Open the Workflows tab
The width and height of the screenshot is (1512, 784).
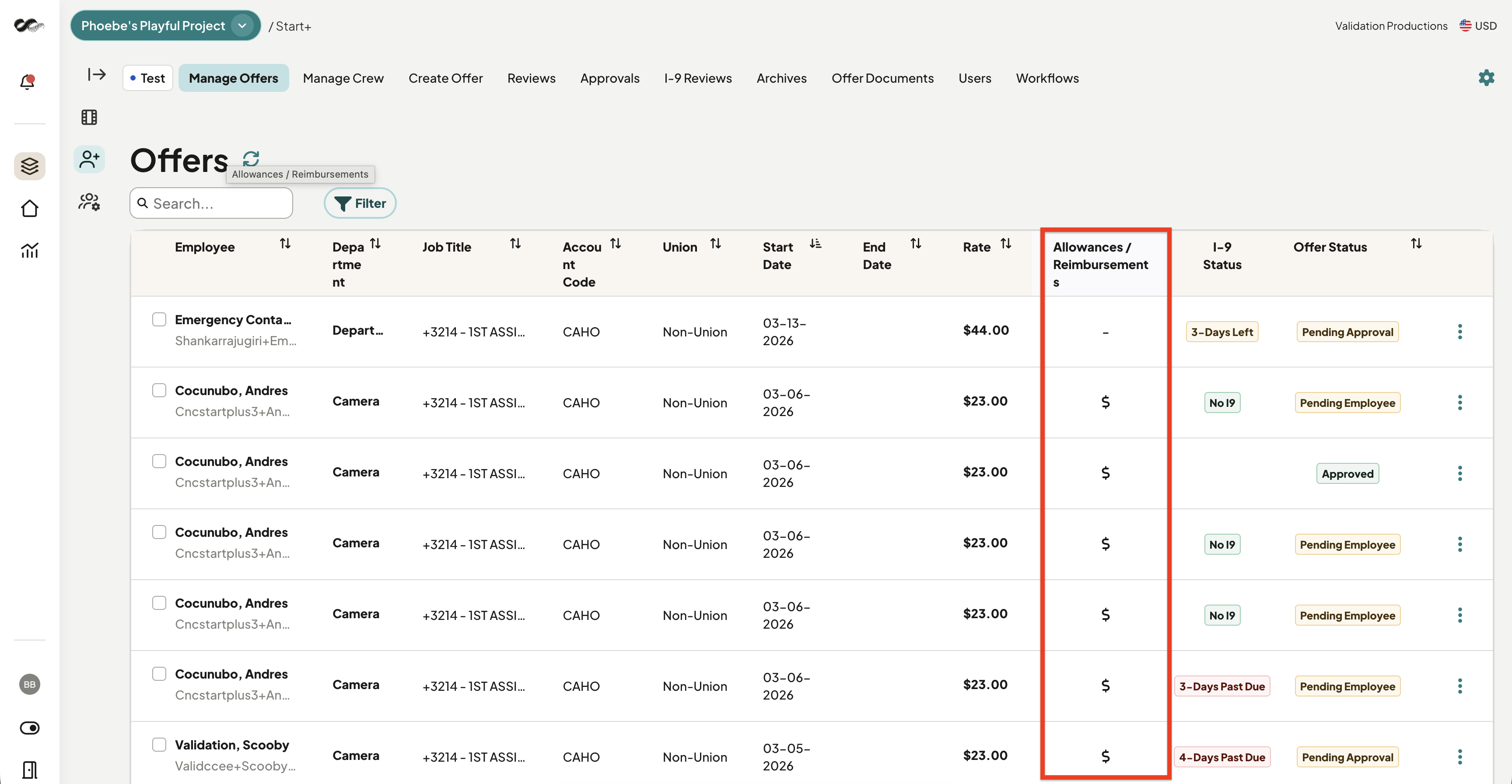pyautogui.click(x=1047, y=78)
